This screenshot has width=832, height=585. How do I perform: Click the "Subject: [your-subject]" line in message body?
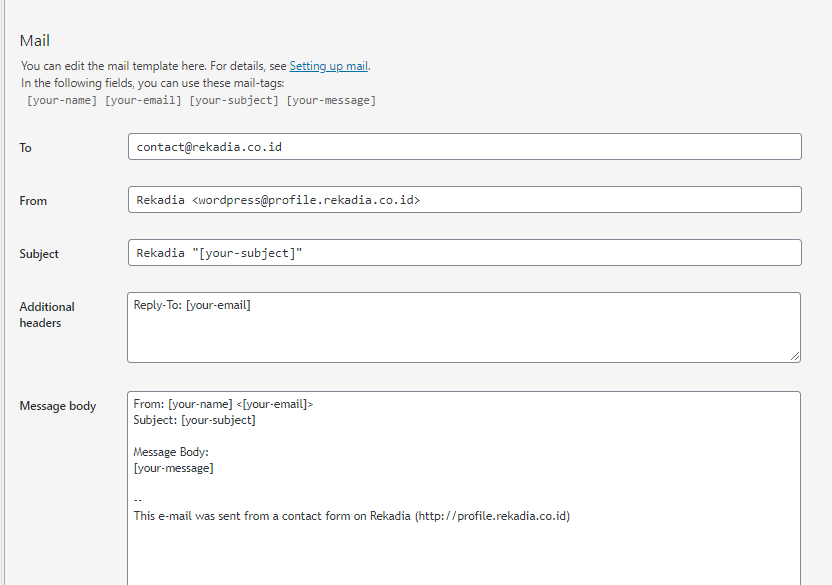point(194,420)
